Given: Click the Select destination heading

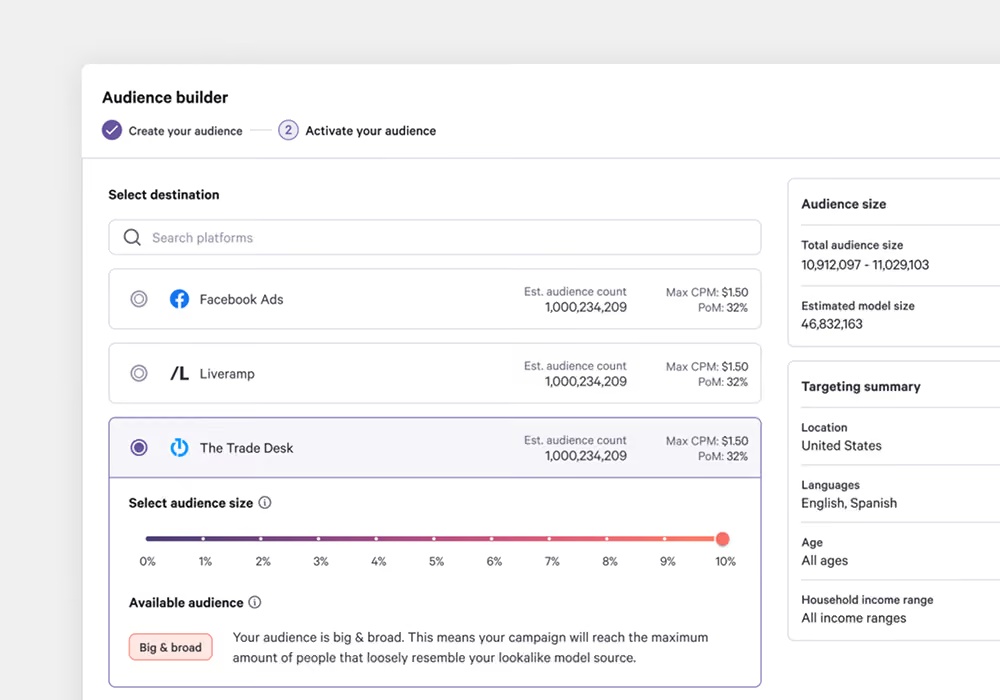Looking at the screenshot, I should point(163,194).
